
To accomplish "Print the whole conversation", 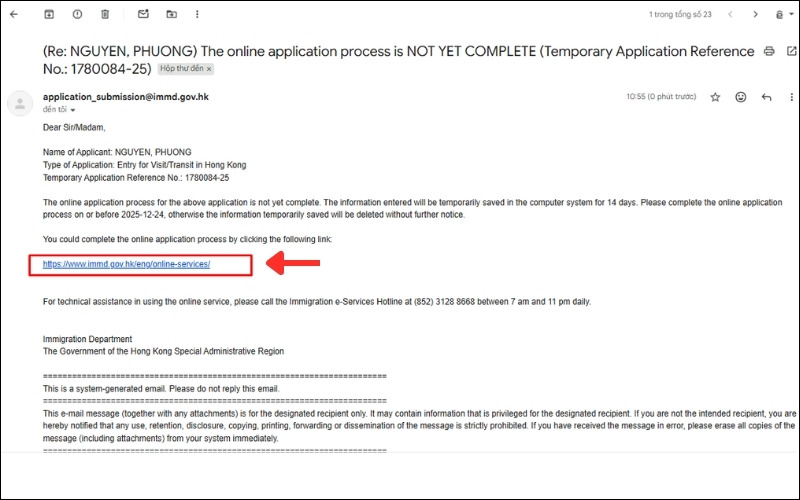I will click(x=769, y=51).
